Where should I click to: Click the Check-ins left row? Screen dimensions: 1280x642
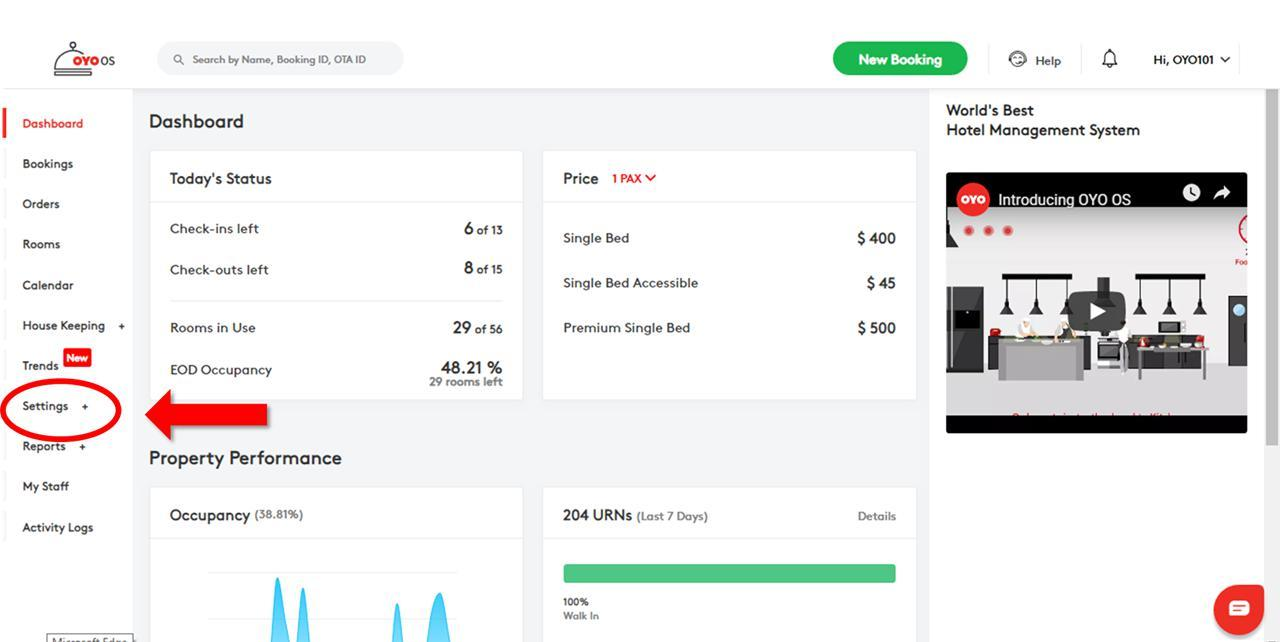click(x=336, y=229)
